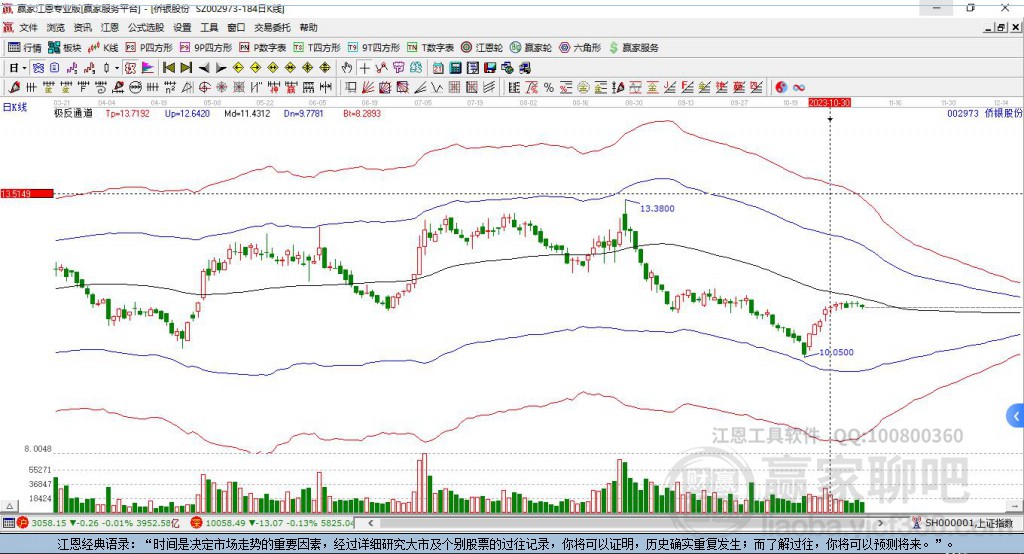This screenshot has height=554, width=1024.
Task: Toggle the 权 price adjustment icon
Action: tap(130, 68)
